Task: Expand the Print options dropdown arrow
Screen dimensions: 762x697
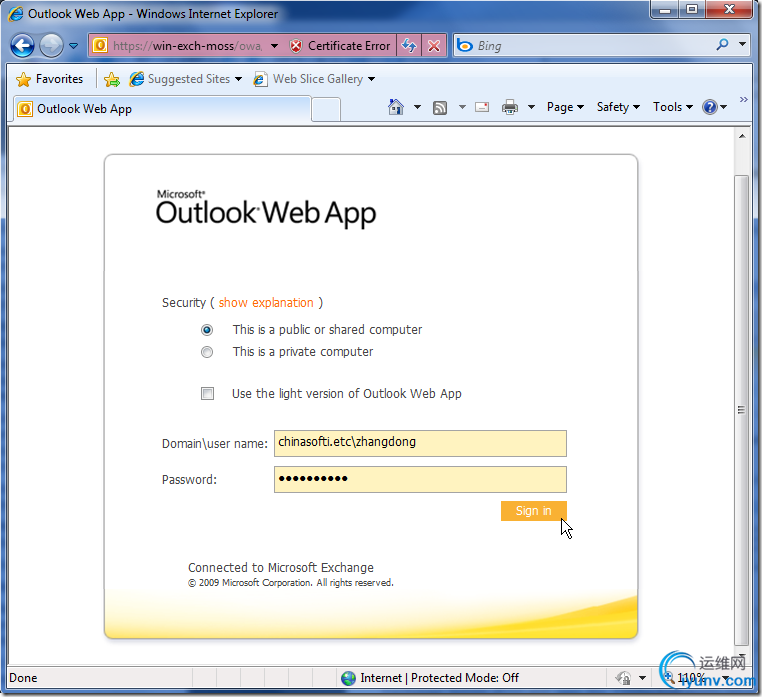Action: click(x=531, y=107)
